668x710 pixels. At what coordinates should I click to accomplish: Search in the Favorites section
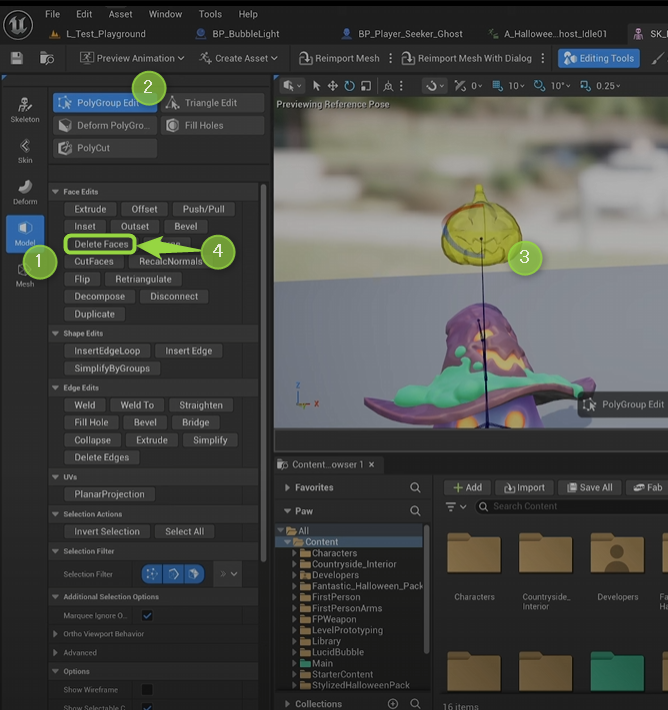click(x=415, y=487)
